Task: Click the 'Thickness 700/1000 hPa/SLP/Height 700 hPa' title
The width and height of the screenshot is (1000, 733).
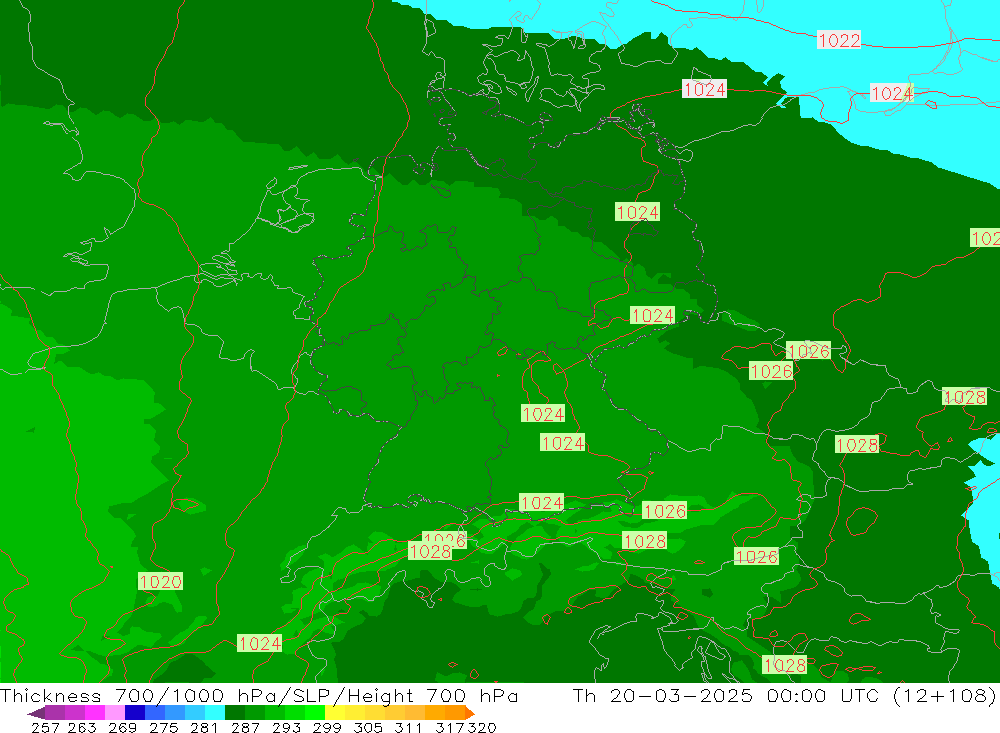Action: pyautogui.click(x=259, y=695)
